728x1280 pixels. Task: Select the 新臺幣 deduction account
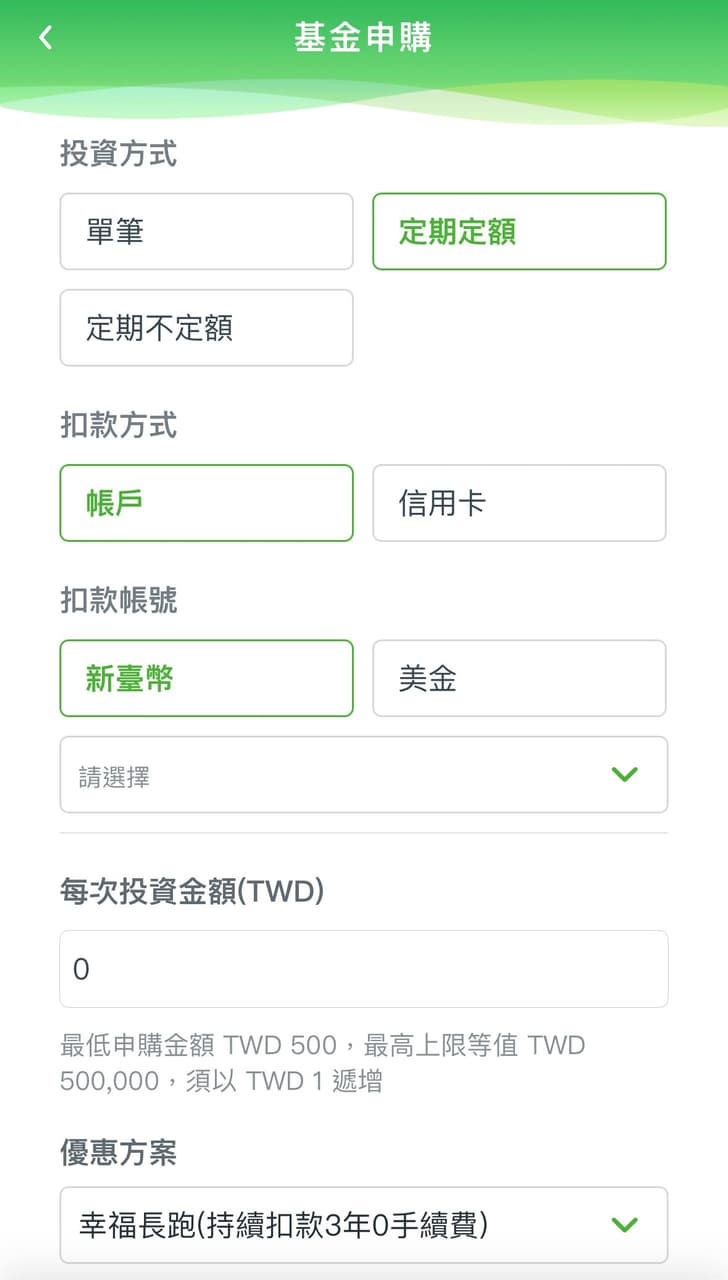coord(206,678)
